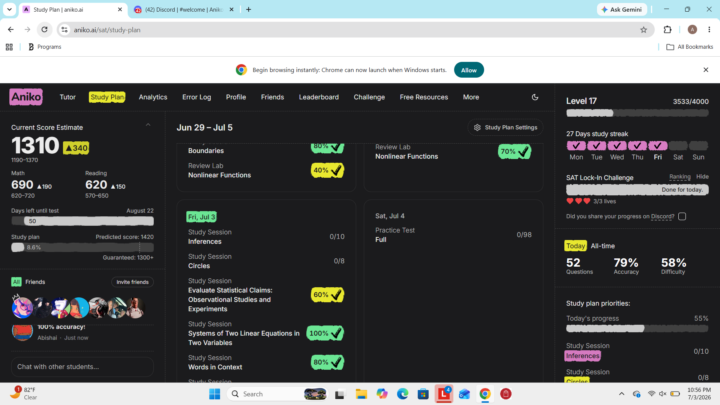Switch stats to All-time
The height and width of the screenshot is (405, 720).
pyautogui.click(x=602, y=246)
